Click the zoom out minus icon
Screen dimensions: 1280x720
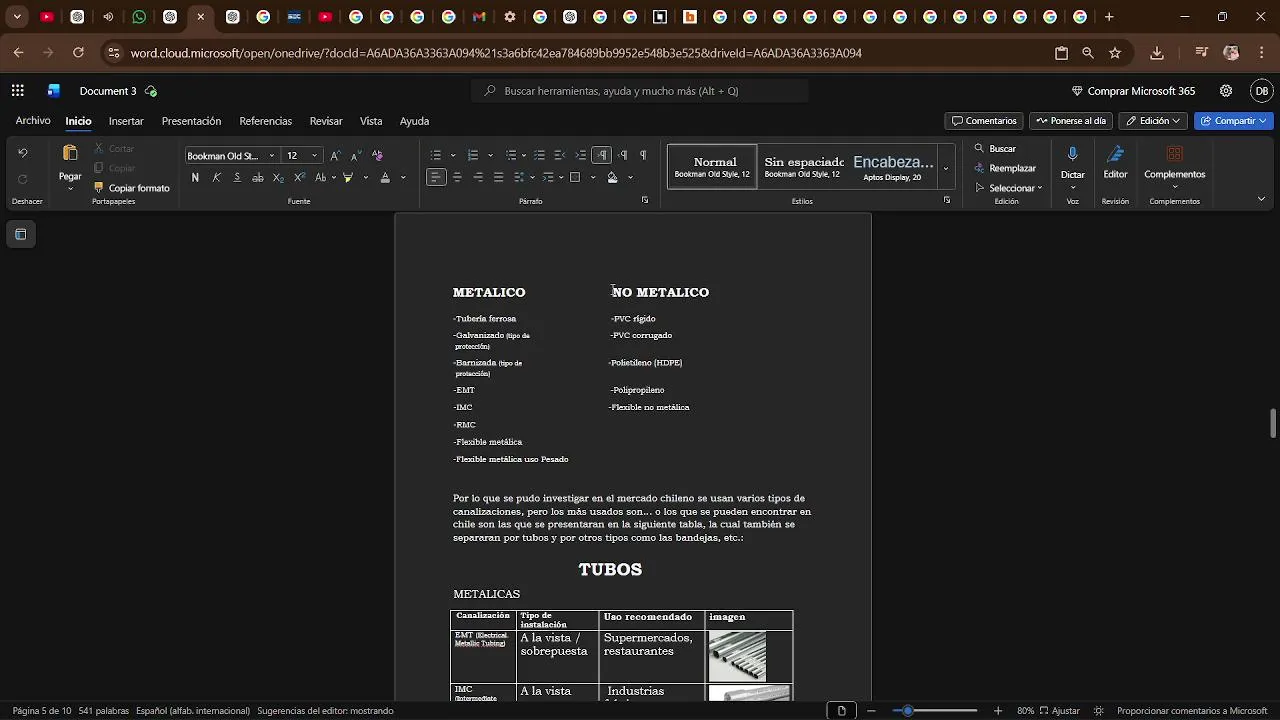point(871,711)
